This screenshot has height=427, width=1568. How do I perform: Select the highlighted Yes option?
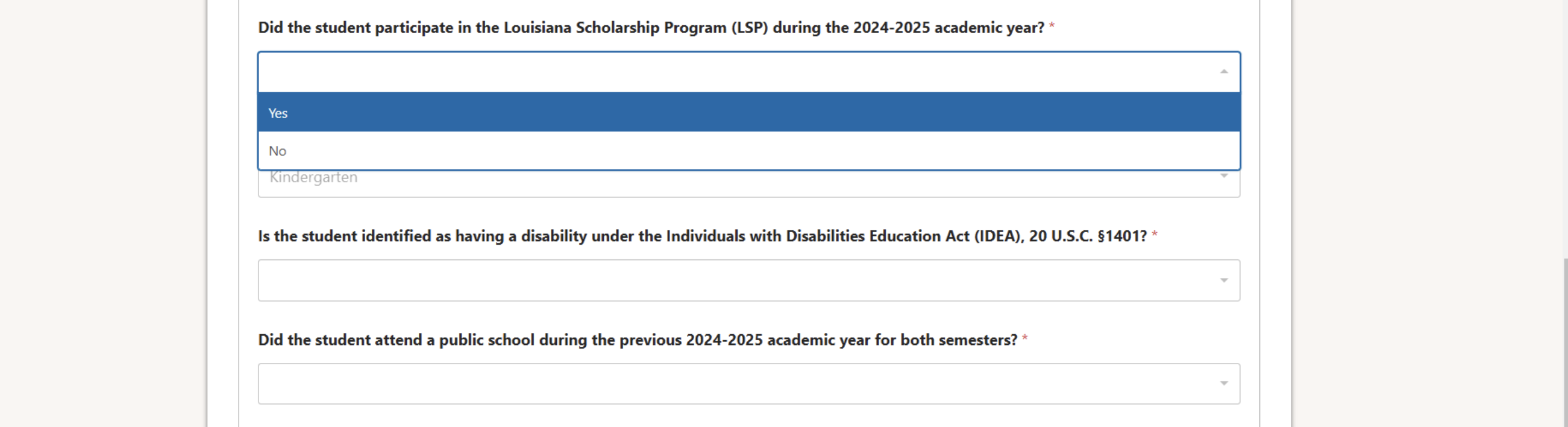click(748, 113)
